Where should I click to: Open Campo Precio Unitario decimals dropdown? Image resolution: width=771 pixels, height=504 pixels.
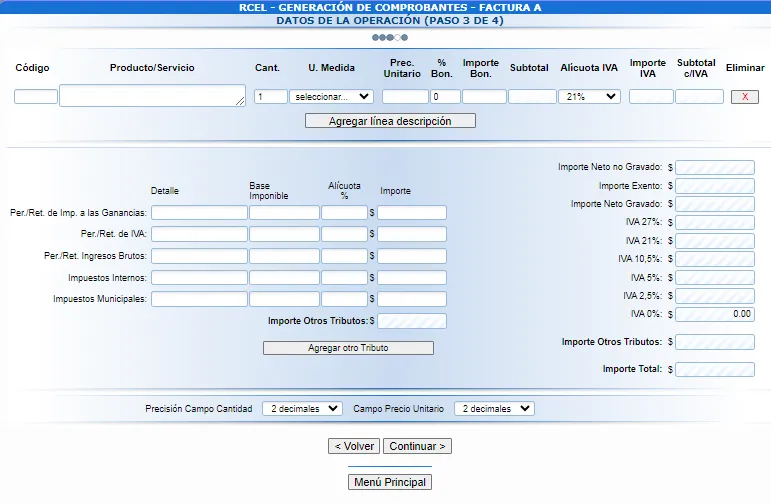point(494,409)
